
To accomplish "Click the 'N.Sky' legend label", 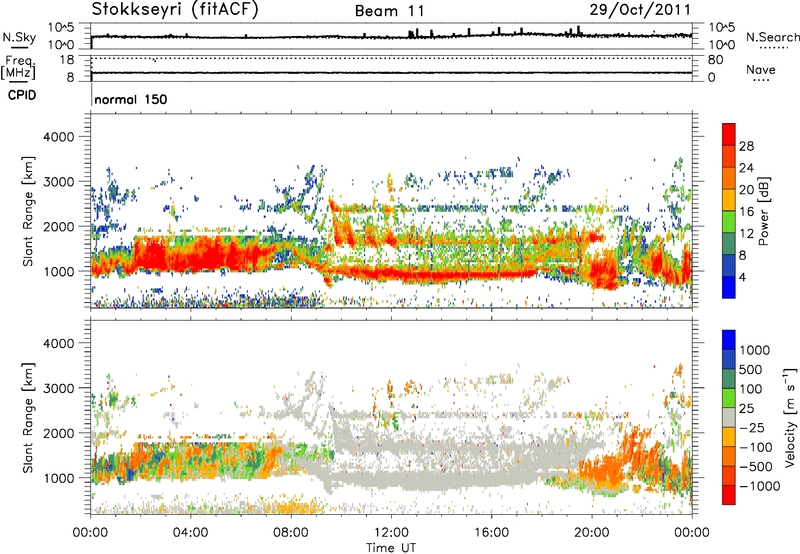I will tap(19, 37).
